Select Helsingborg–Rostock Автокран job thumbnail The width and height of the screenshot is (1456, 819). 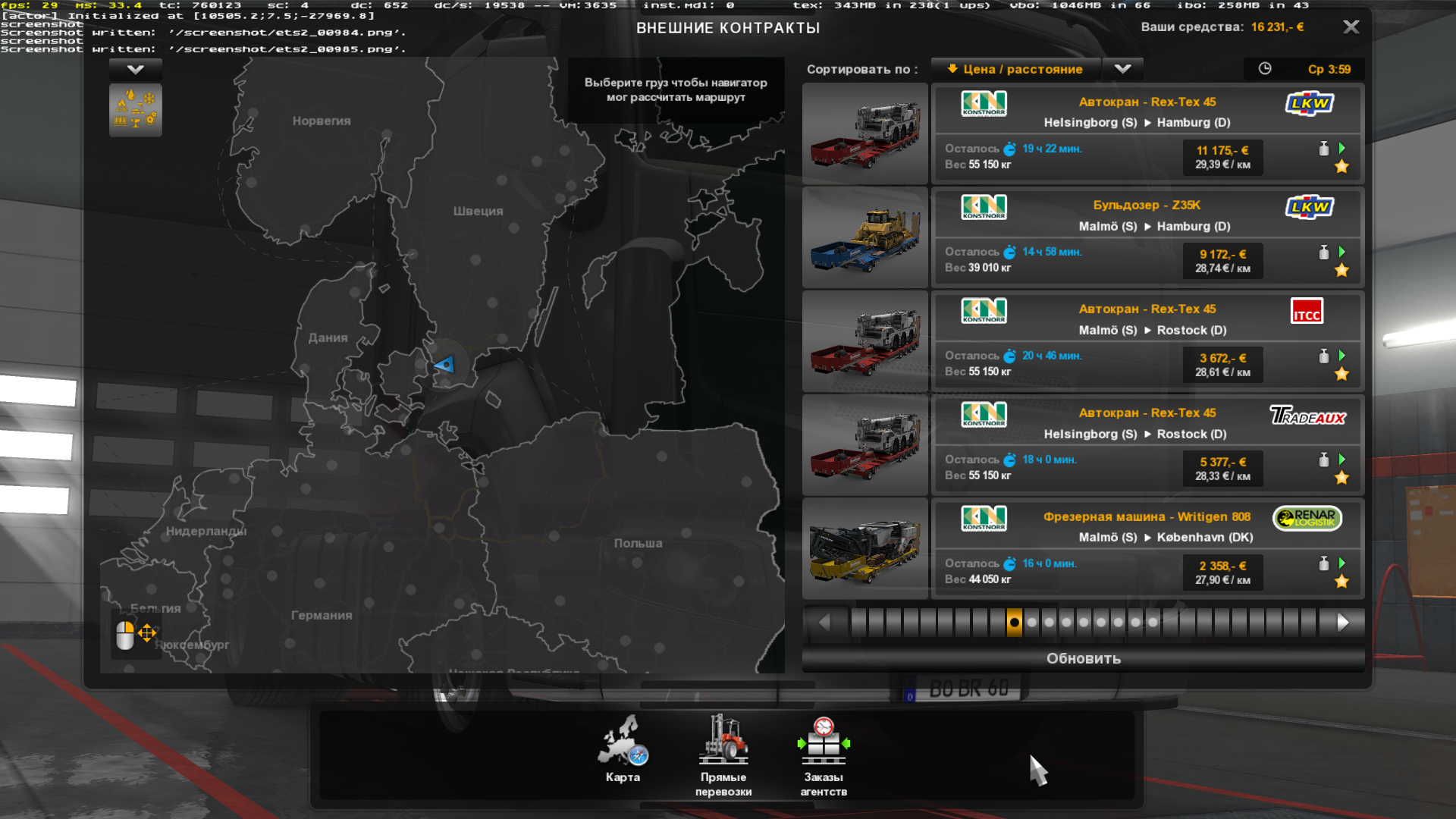[865, 445]
